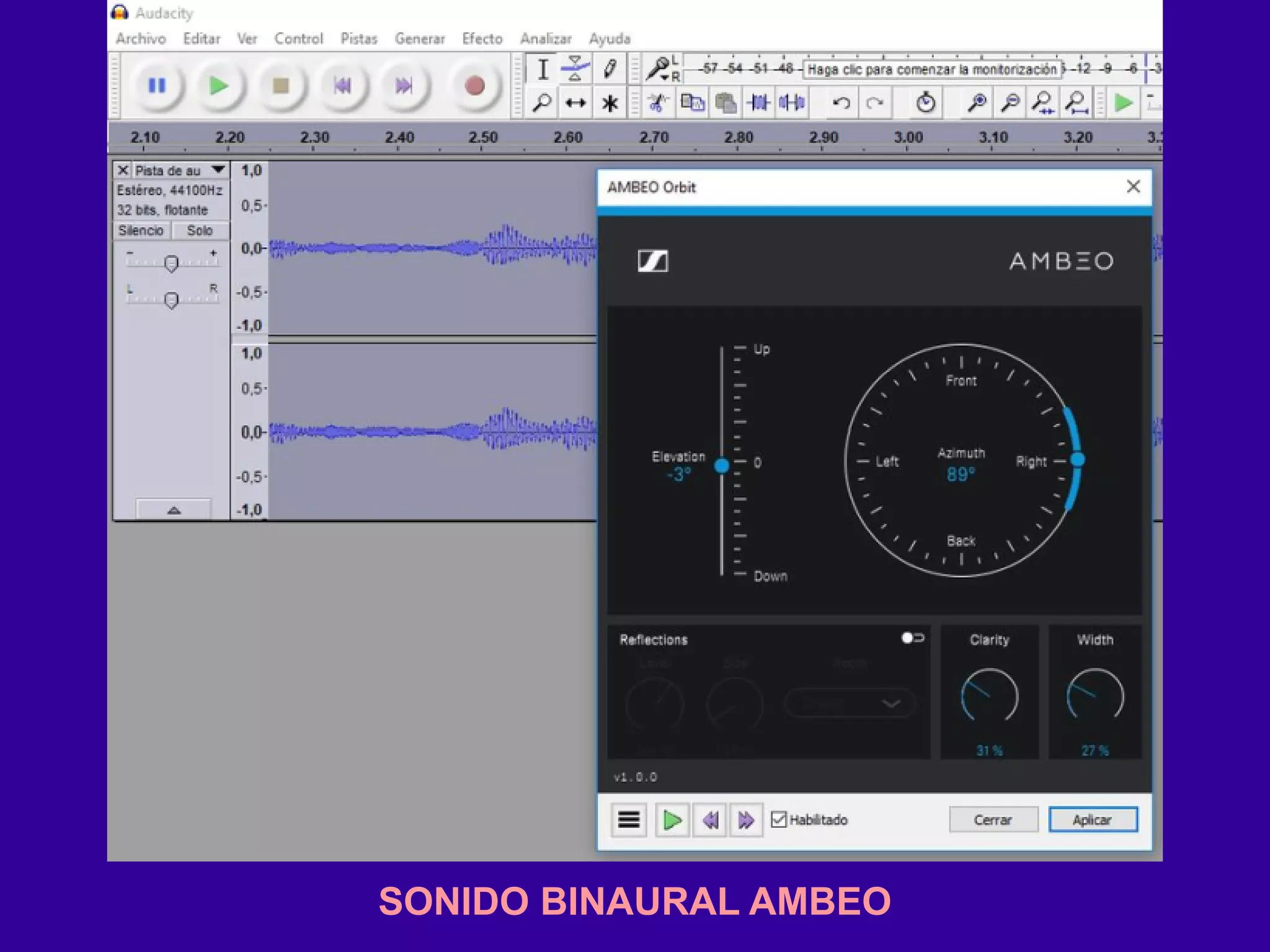Select the Selection (I-beam) tool

[543, 69]
